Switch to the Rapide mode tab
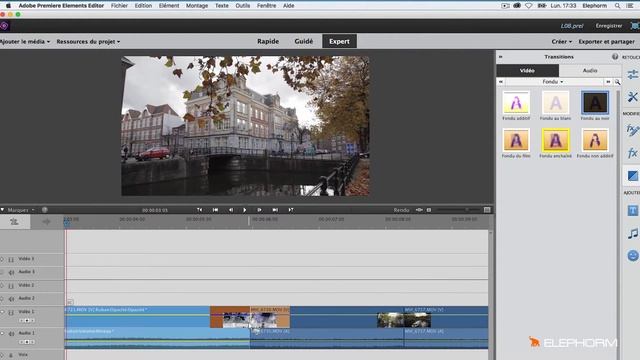 point(268,41)
